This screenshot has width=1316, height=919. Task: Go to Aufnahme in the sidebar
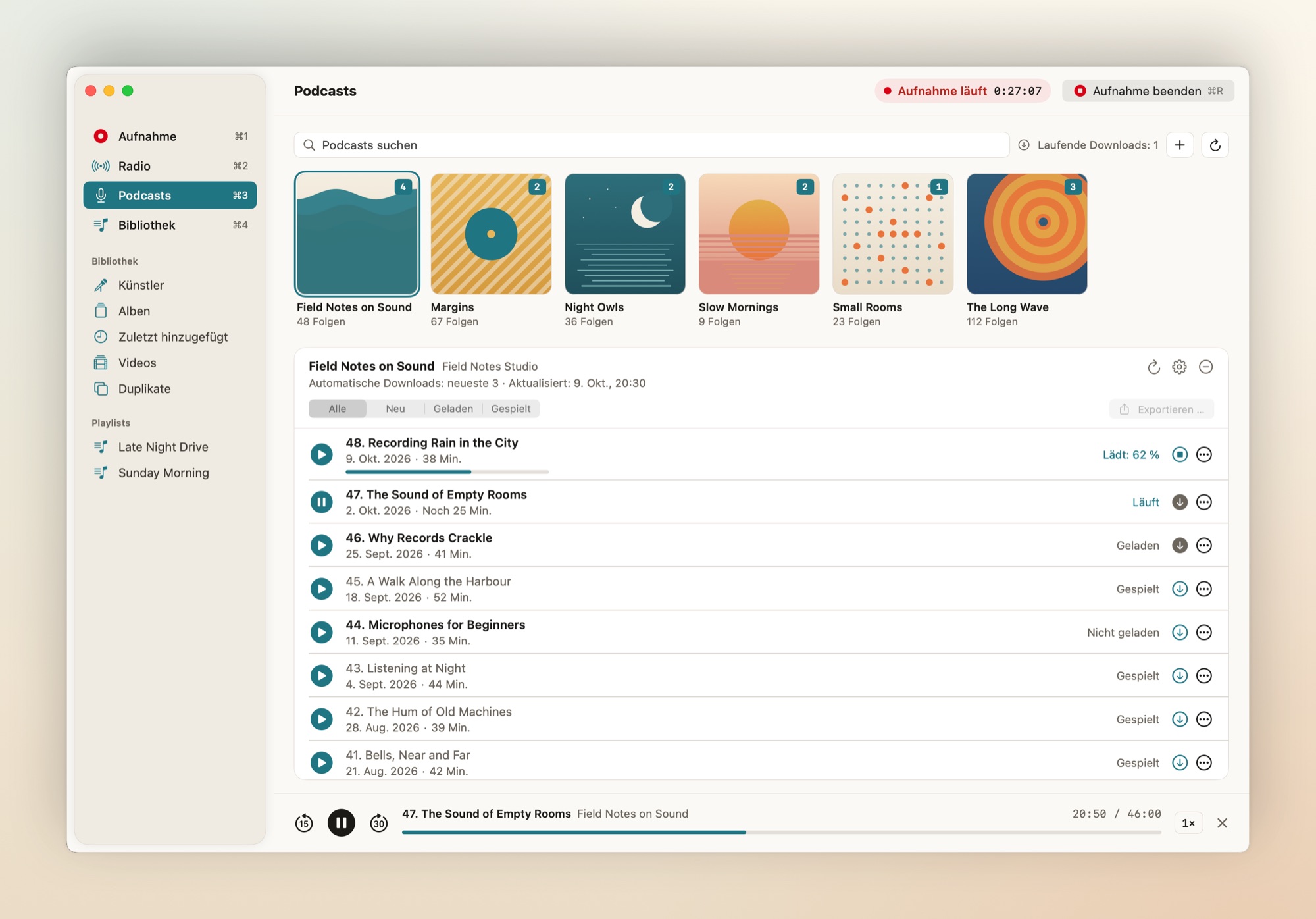pos(170,136)
